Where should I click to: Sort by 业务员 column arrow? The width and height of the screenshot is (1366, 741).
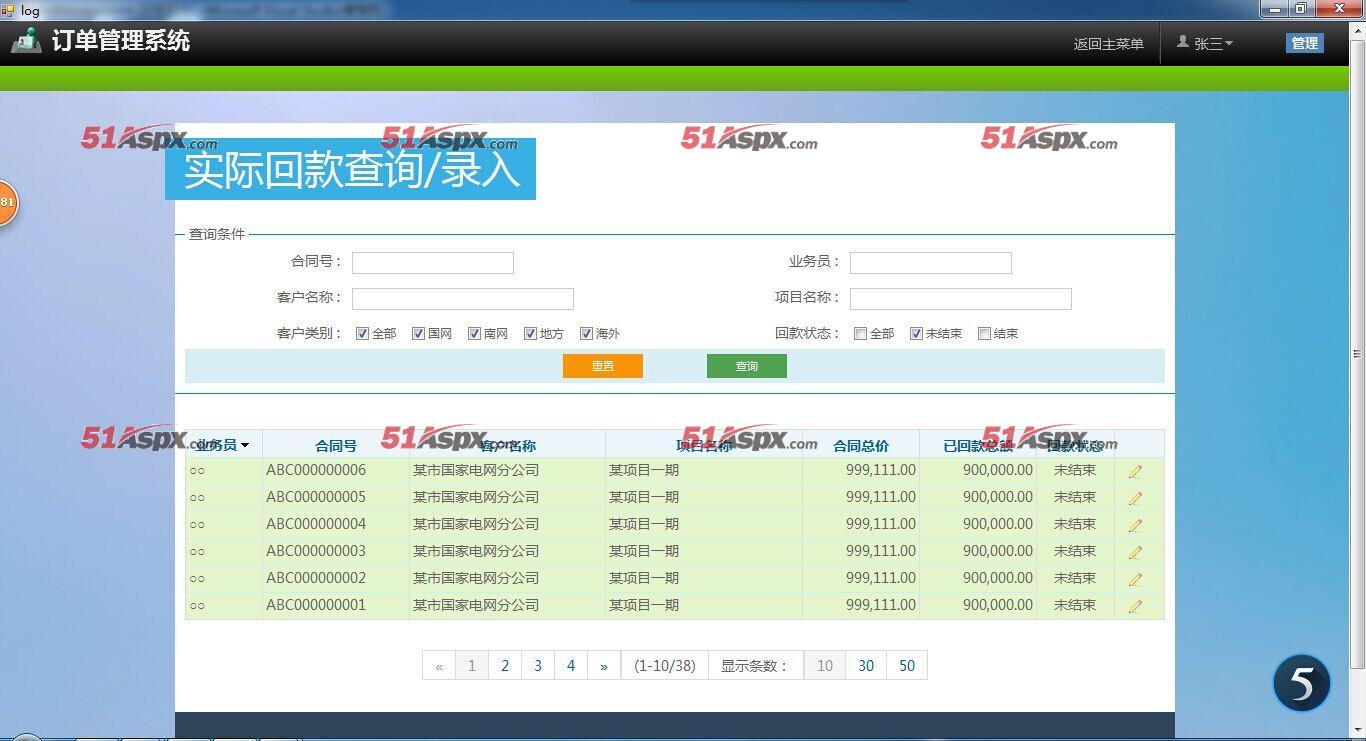point(245,446)
